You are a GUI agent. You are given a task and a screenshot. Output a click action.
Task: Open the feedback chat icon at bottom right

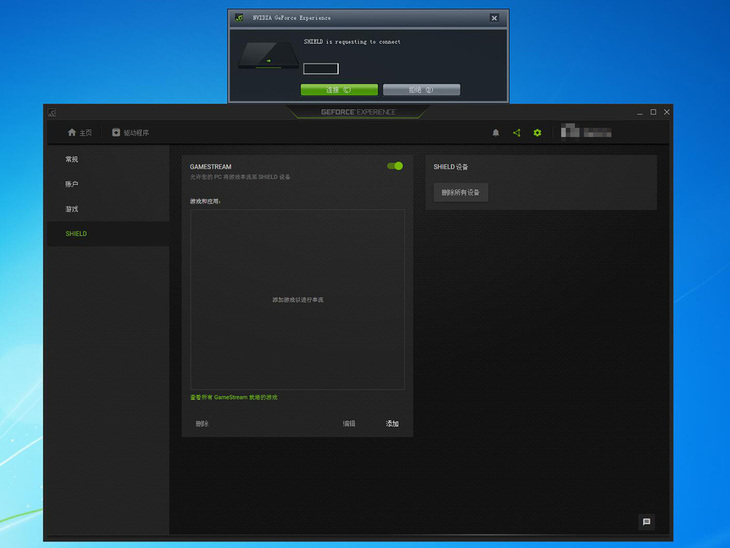tap(646, 521)
